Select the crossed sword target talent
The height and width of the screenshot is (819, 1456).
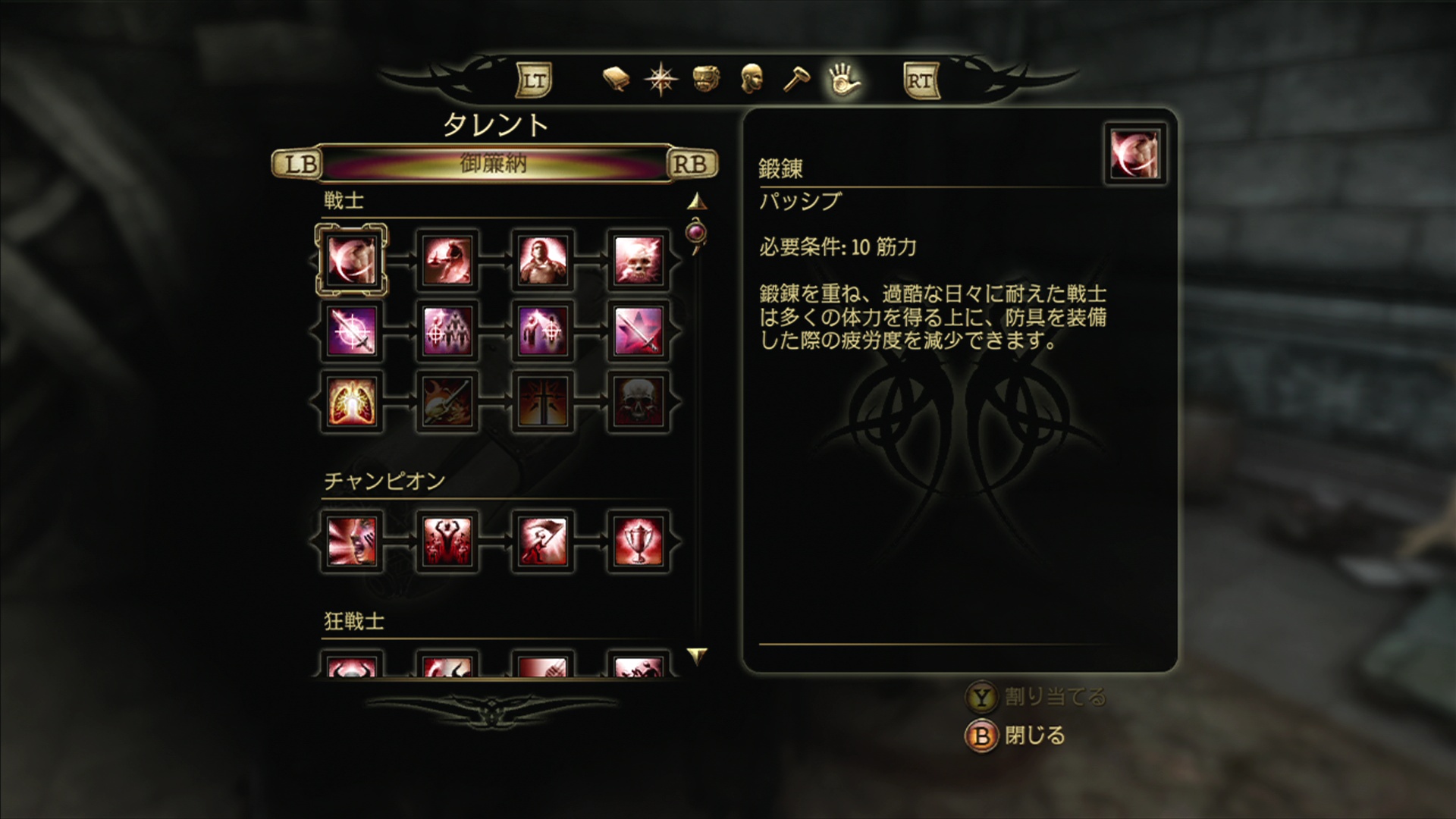pyautogui.click(x=351, y=331)
